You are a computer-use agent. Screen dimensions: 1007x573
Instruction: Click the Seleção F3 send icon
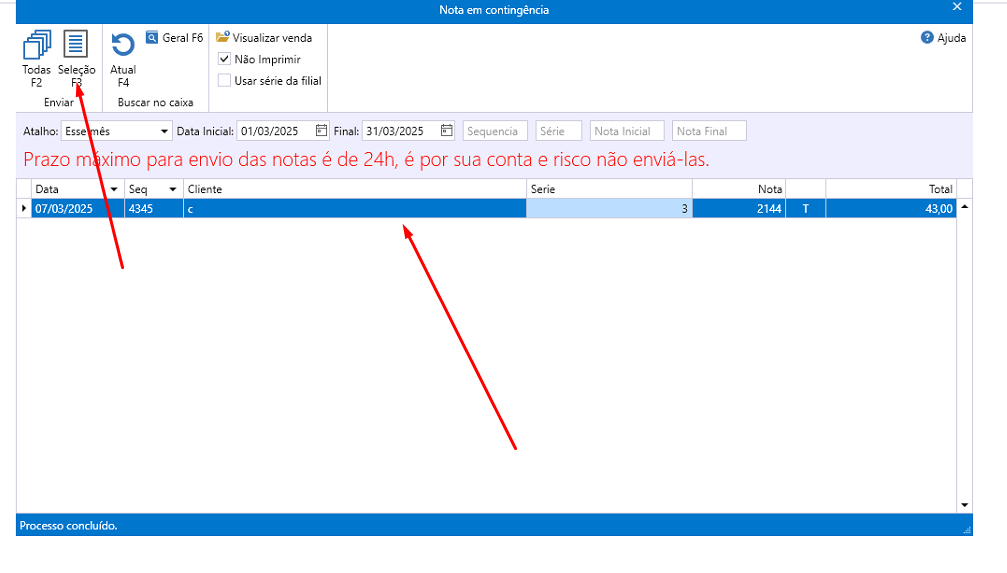pyautogui.click(x=76, y=46)
